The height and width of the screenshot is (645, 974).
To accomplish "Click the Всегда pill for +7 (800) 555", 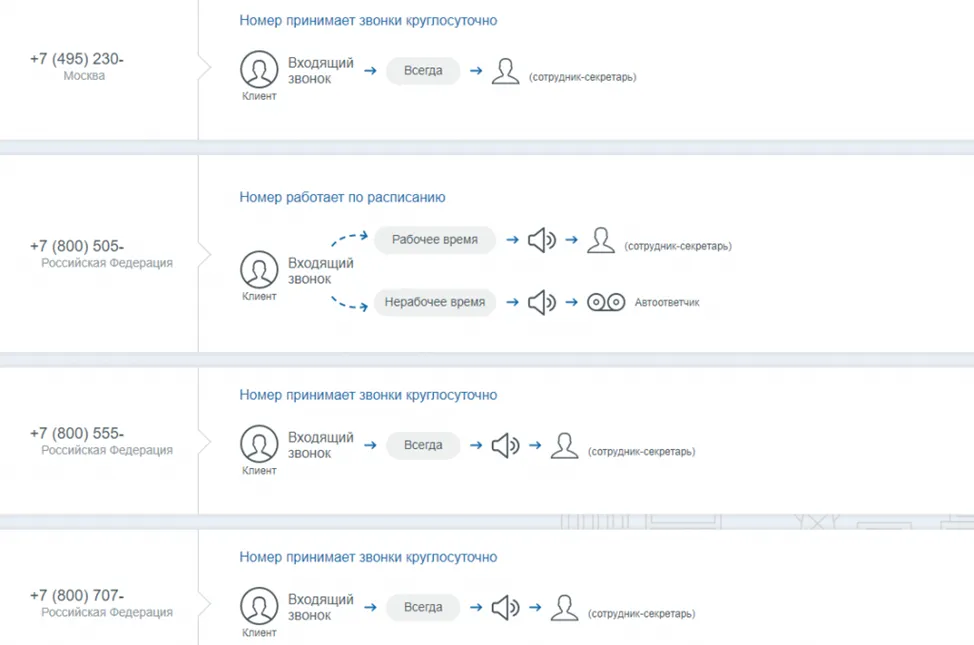I will pyautogui.click(x=423, y=445).
